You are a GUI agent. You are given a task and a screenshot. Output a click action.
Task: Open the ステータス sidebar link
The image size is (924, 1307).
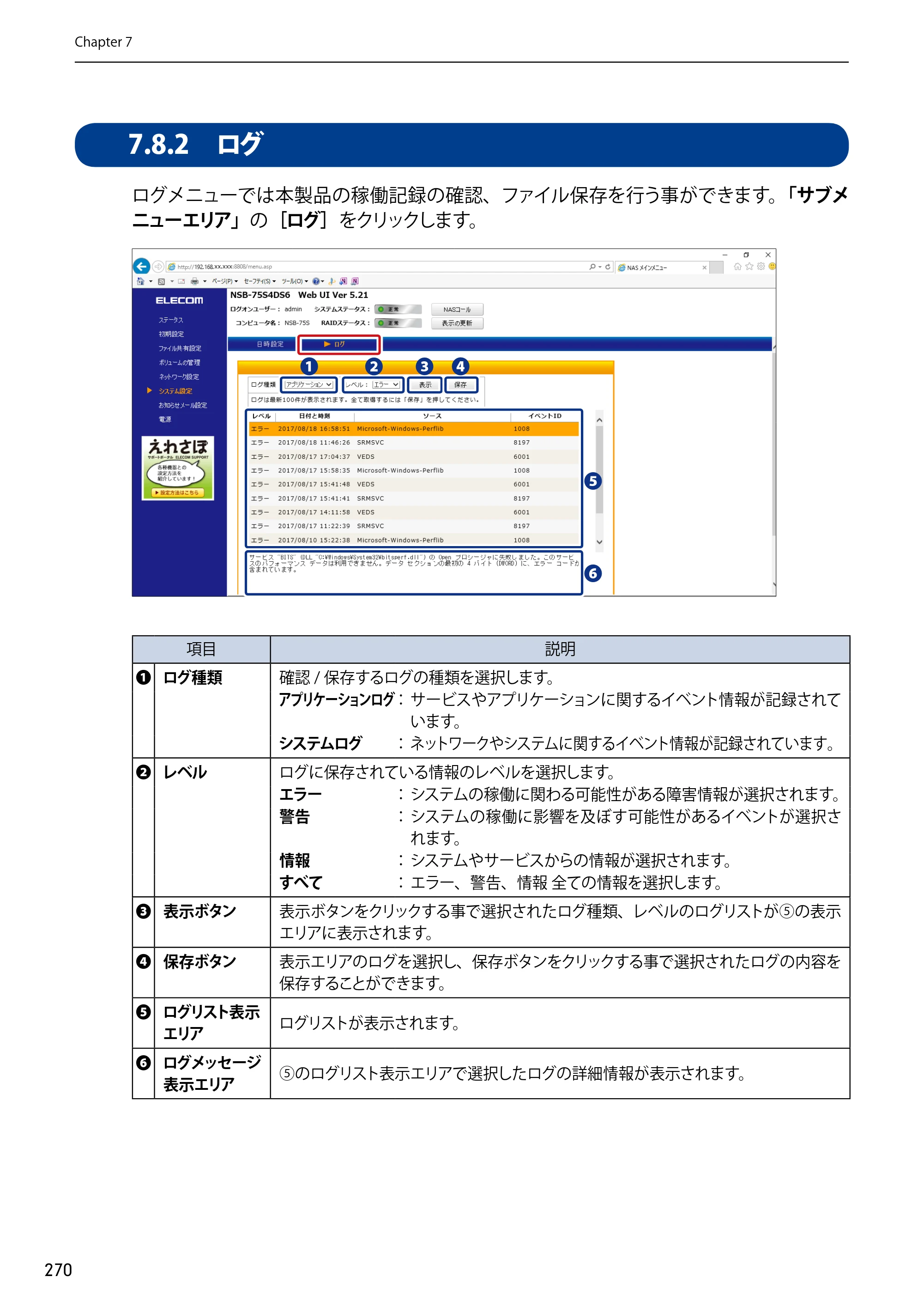pyautogui.click(x=171, y=320)
